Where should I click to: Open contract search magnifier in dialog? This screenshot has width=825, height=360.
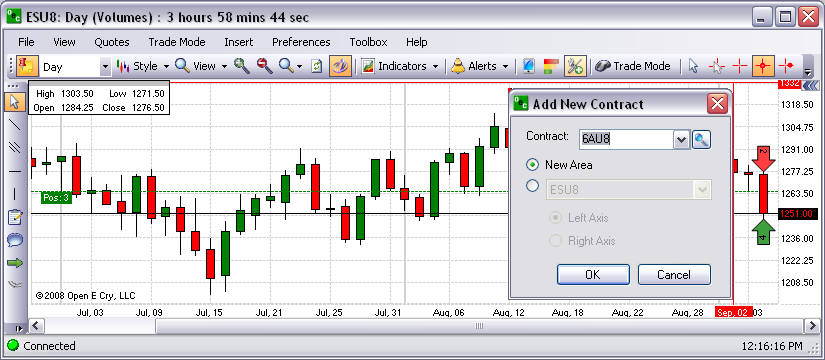pyautogui.click(x=701, y=139)
